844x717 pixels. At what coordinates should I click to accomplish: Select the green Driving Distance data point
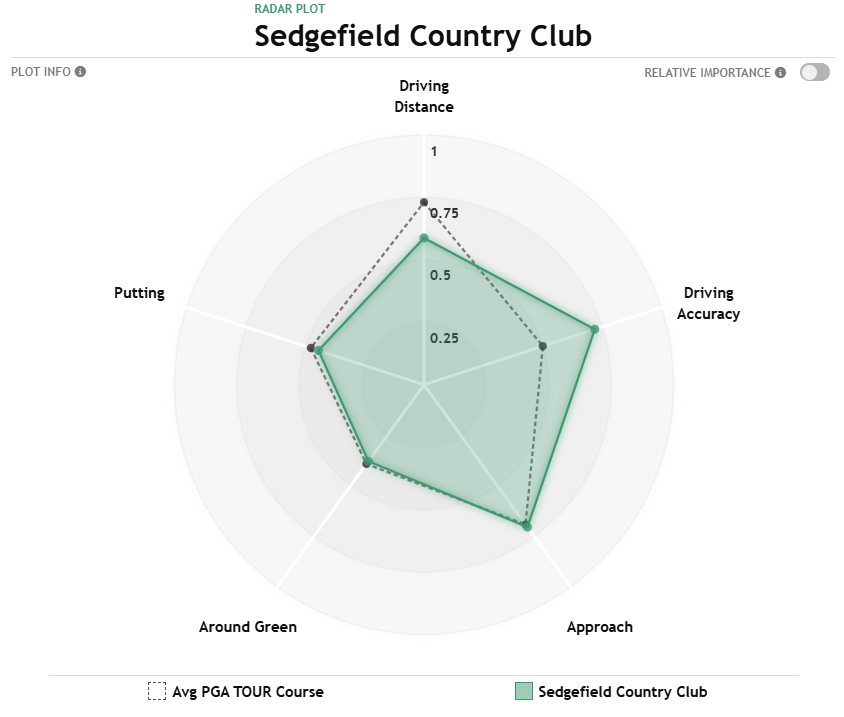(x=424, y=238)
